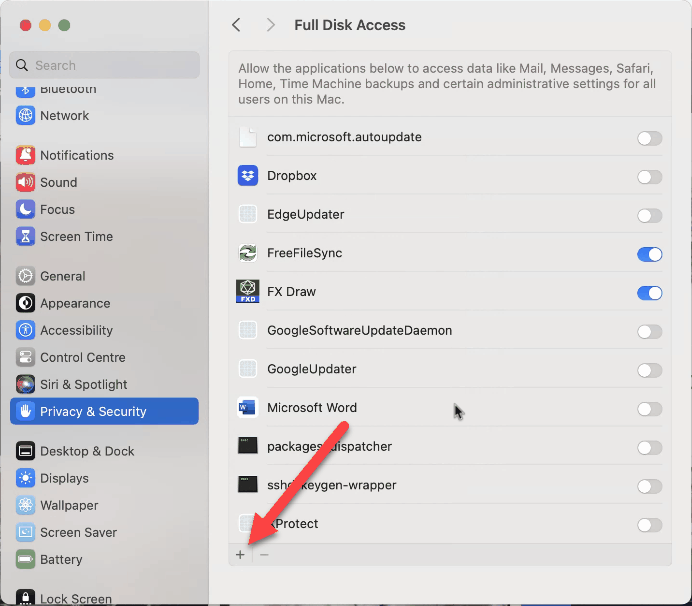Enable the GoogleSoftwareUpdateDaemon toggle
Viewport: 692px width, 606px height.
[x=649, y=331]
